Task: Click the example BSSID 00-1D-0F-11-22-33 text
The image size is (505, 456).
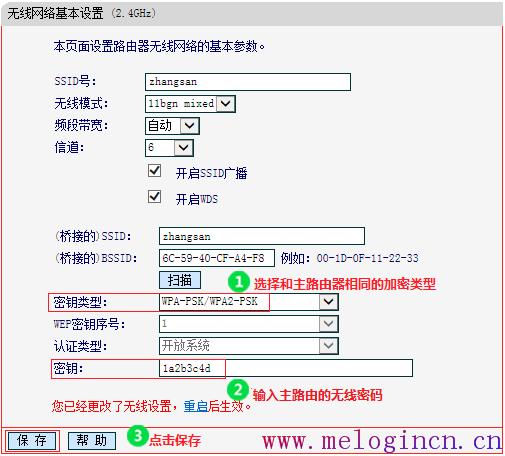Action: coord(367,258)
